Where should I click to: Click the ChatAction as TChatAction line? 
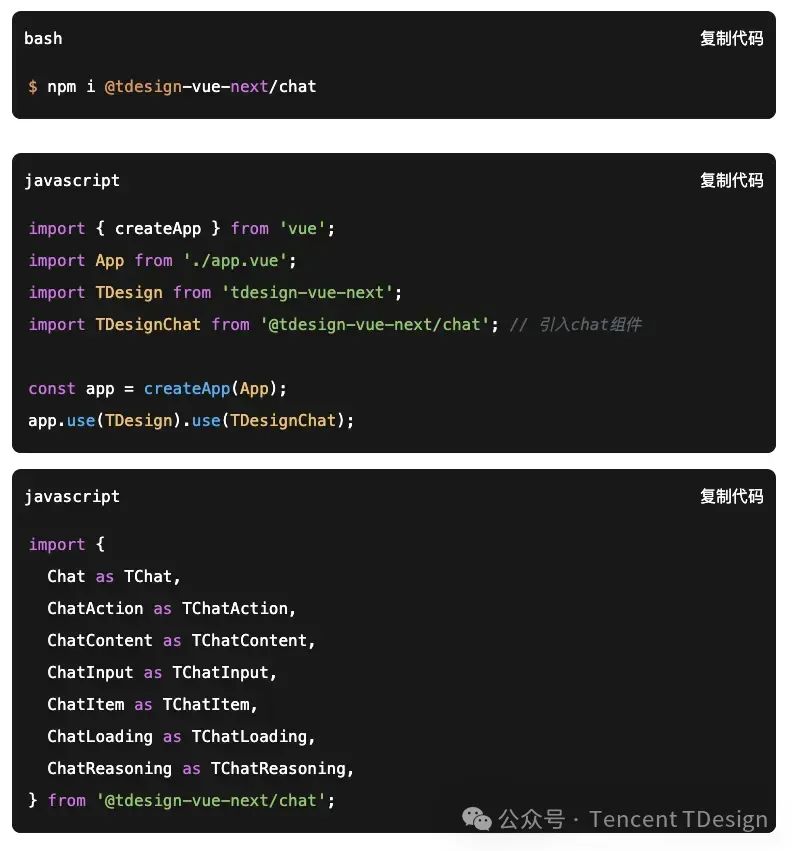point(171,609)
